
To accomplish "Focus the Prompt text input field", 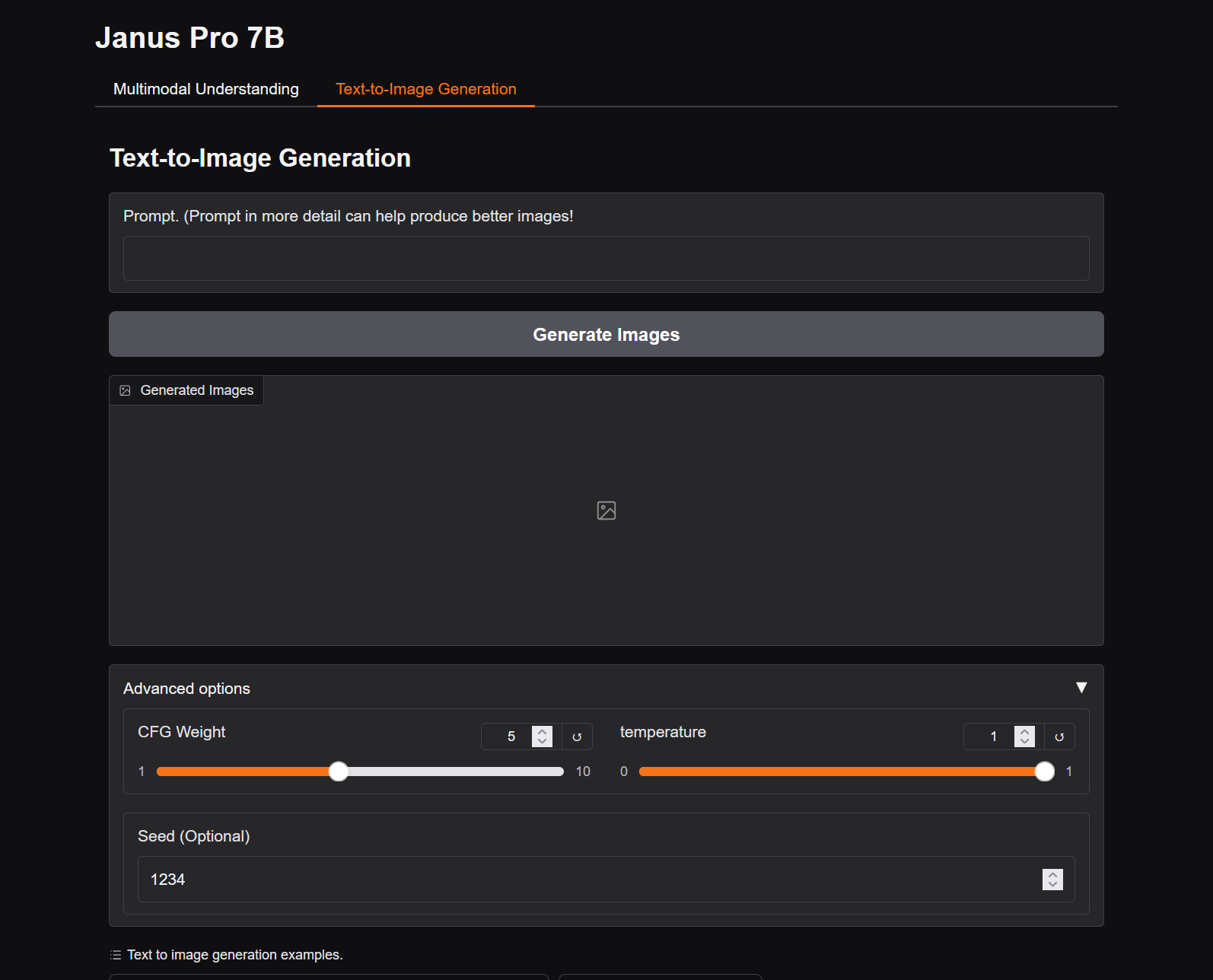I will [x=606, y=259].
